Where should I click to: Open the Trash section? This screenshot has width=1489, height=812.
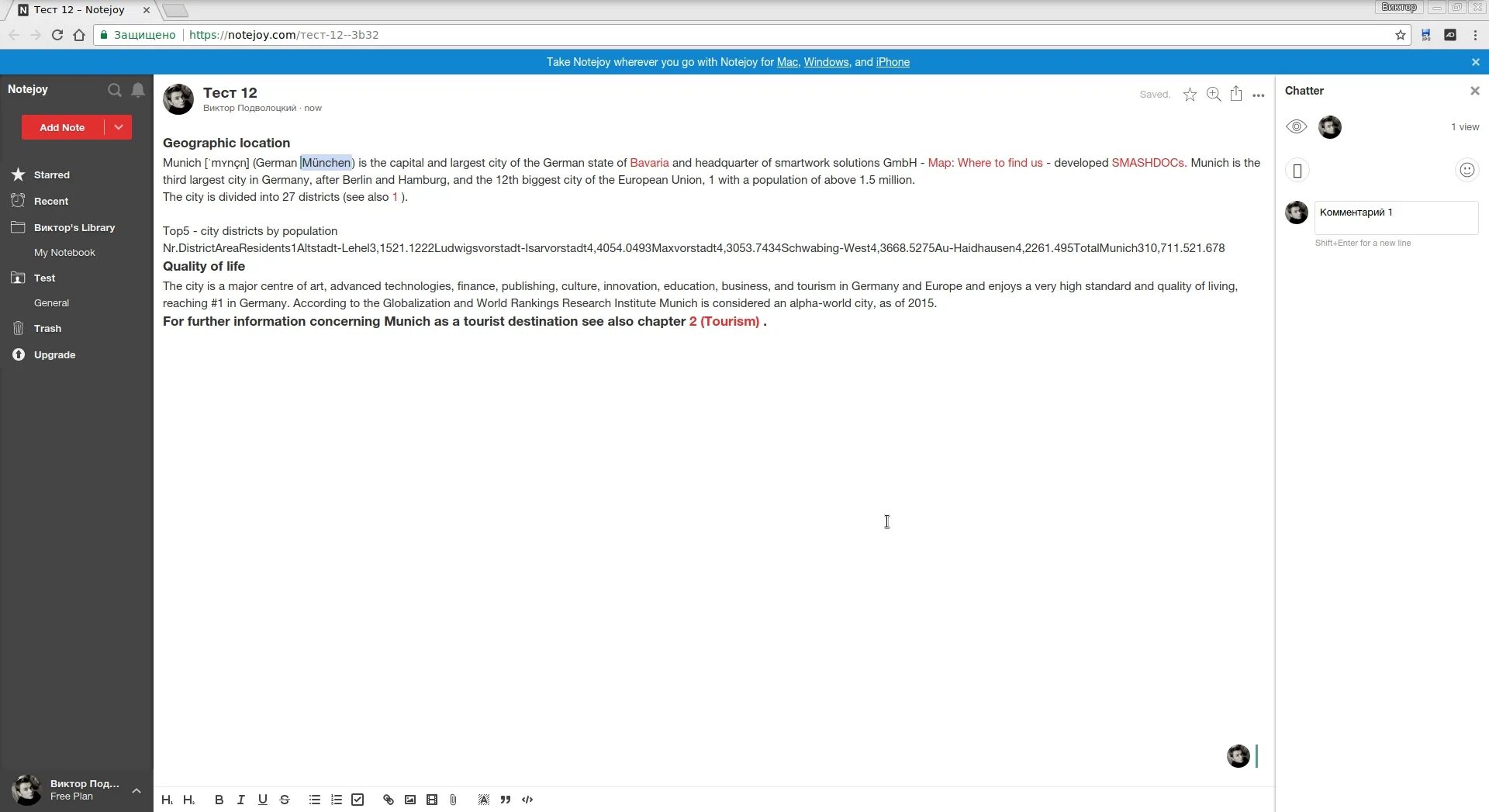coord(47,328)
